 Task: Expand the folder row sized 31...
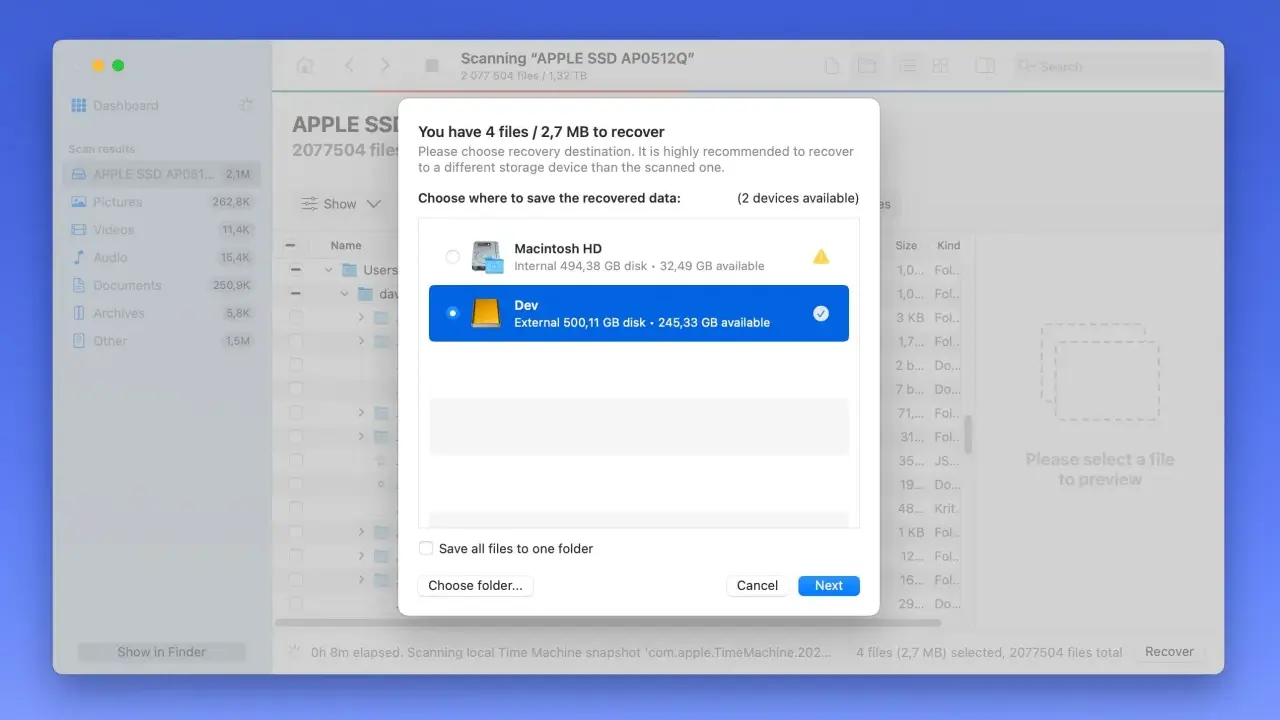point(361,437)
